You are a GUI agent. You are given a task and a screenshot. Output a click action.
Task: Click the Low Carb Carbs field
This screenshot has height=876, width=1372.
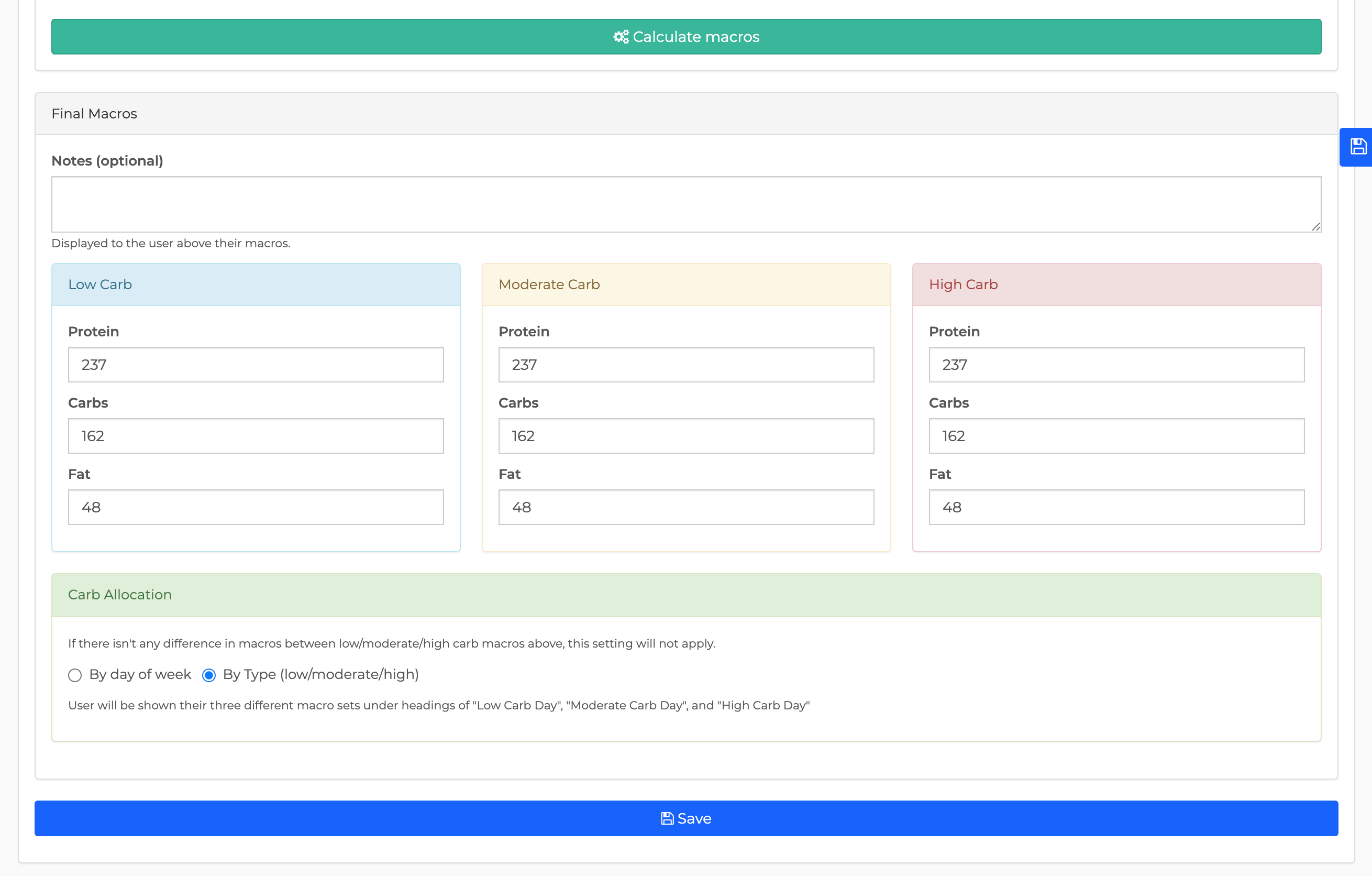(x=256, y=436)
